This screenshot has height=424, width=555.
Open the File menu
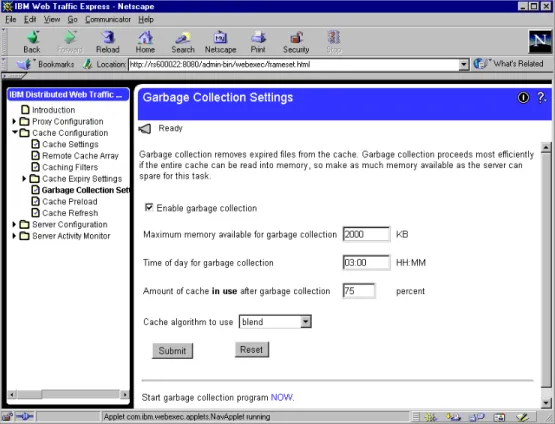[11, 19]
